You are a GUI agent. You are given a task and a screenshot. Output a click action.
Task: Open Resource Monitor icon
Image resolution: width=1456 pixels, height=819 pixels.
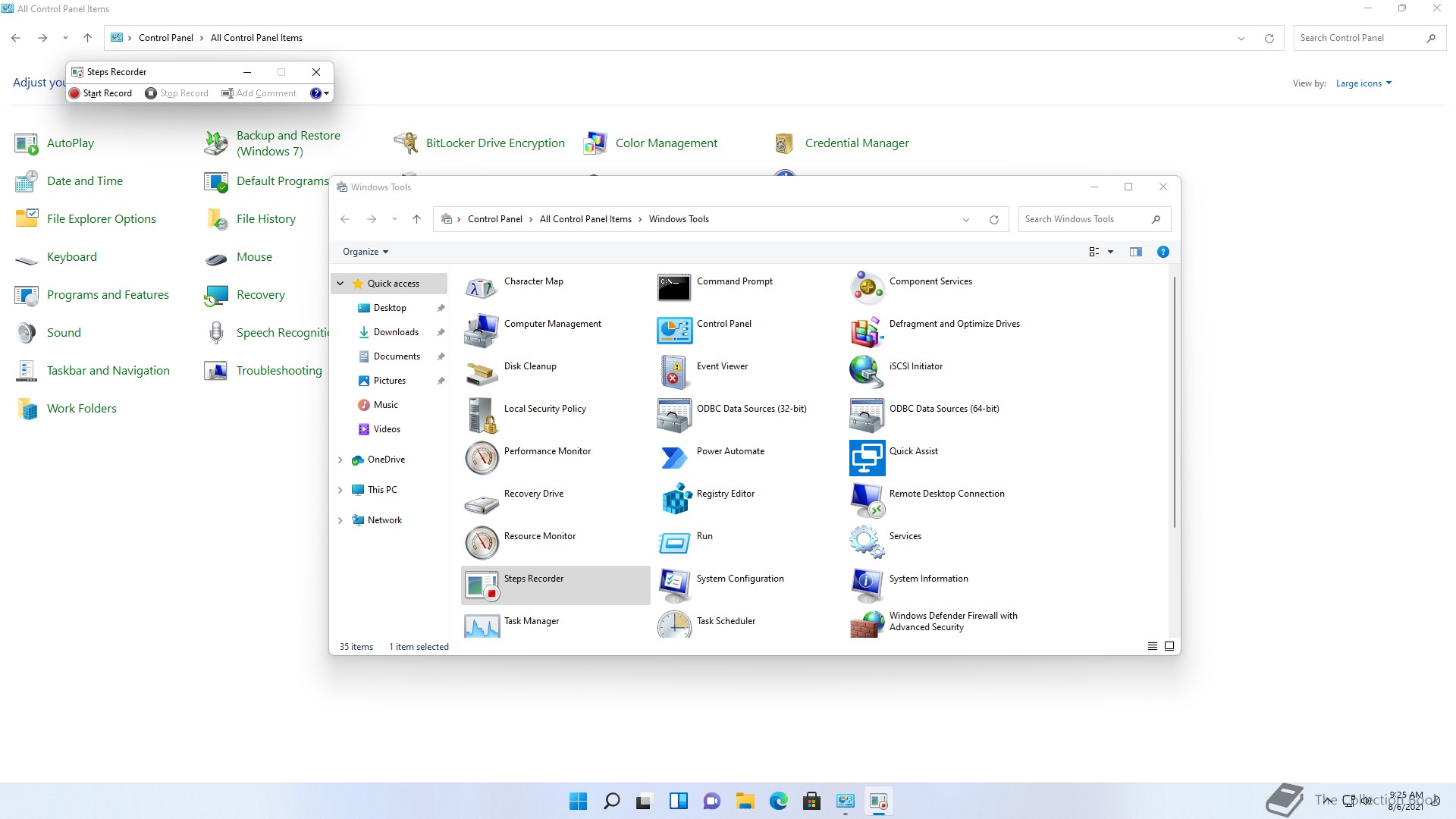click(x=482, y=543)
